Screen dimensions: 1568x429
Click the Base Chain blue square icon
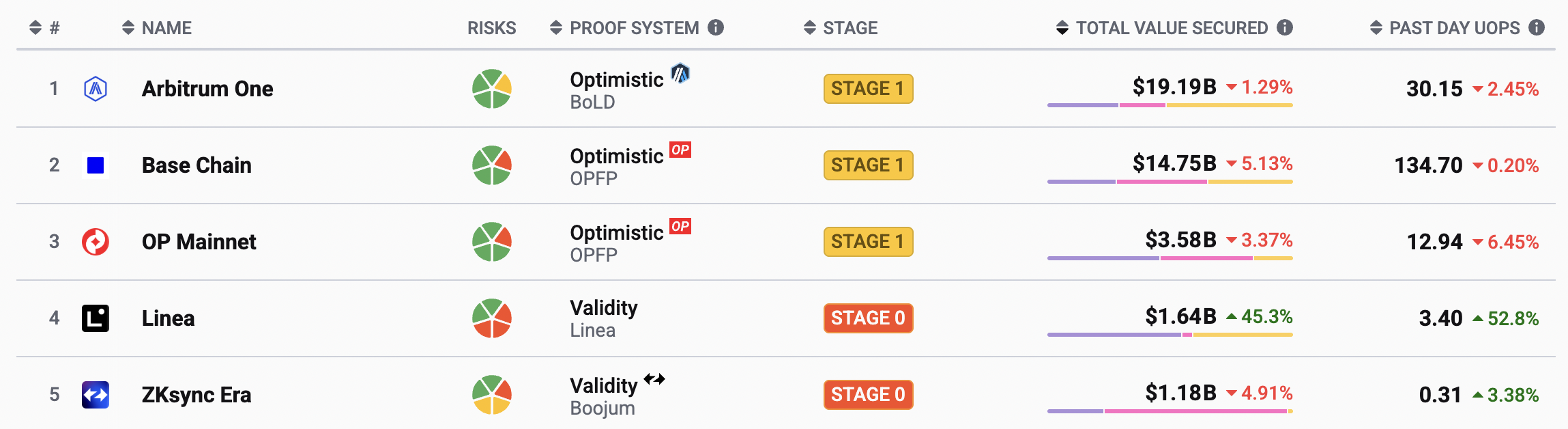(96, 165)
